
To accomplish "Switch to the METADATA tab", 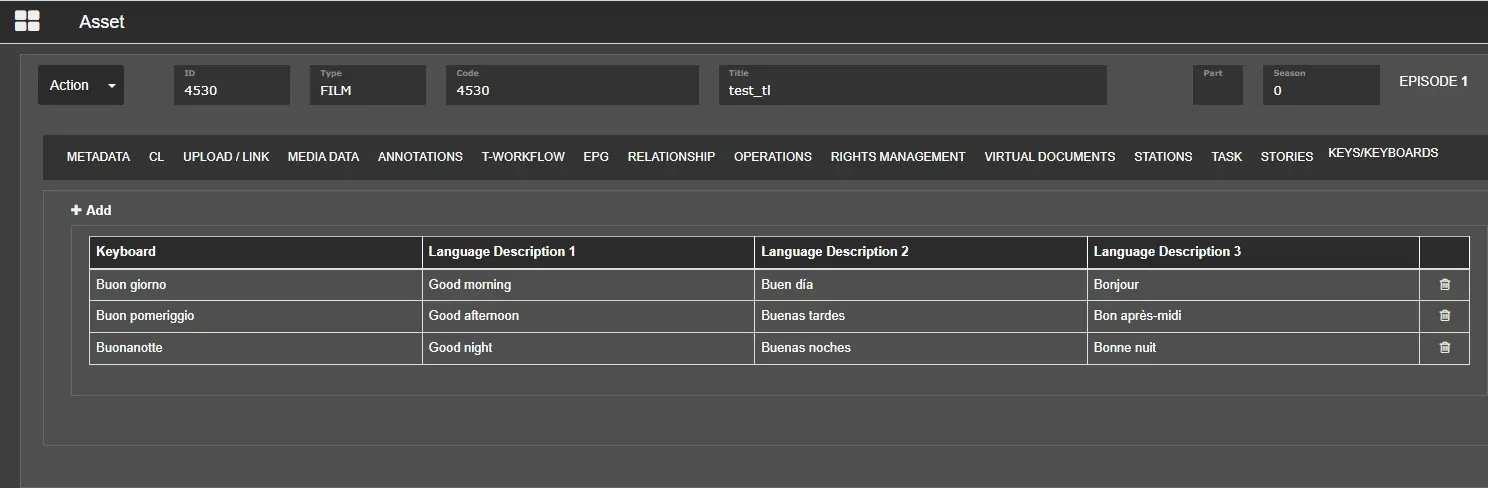I will click(98, 157).
